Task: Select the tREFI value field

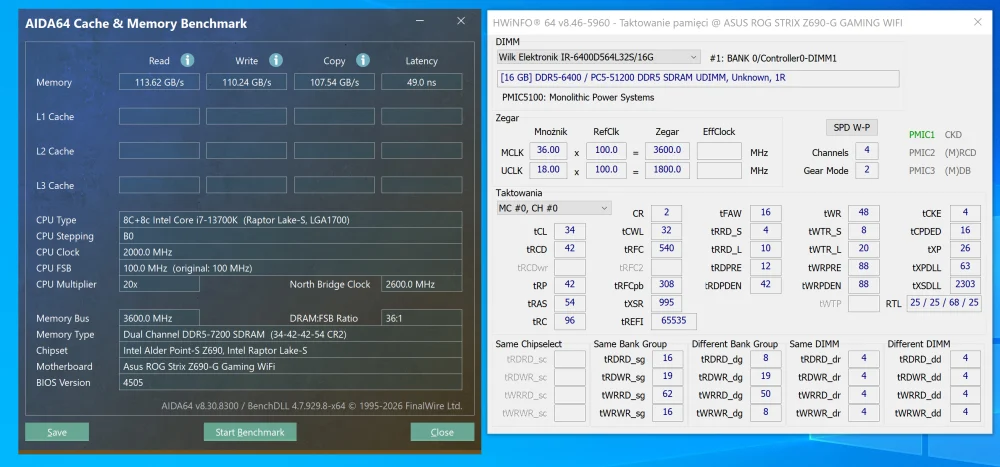Action: (x=673, y=321)
